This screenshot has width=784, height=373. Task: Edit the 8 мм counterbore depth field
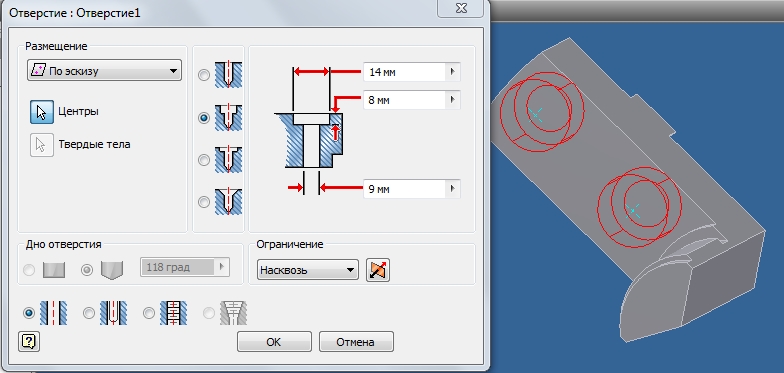point(404,100)
